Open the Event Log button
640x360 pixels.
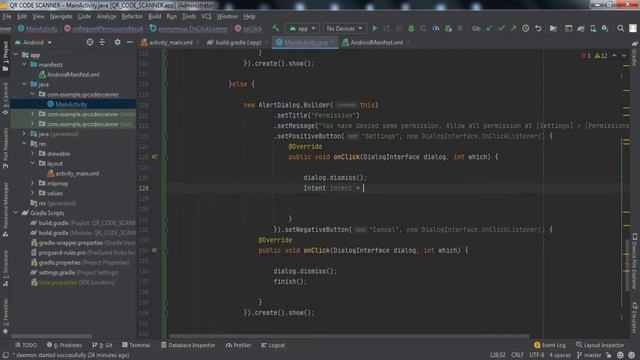point(550,345)
